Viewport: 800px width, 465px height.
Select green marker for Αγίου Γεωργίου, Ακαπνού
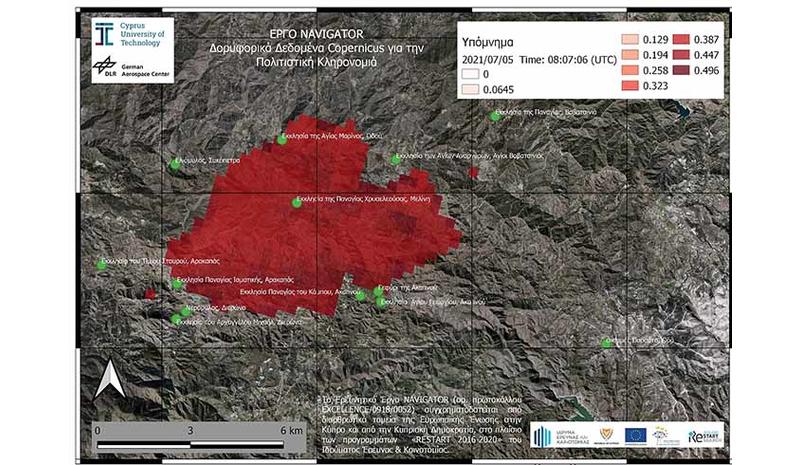pyautogui.click(x=381, y=302)
